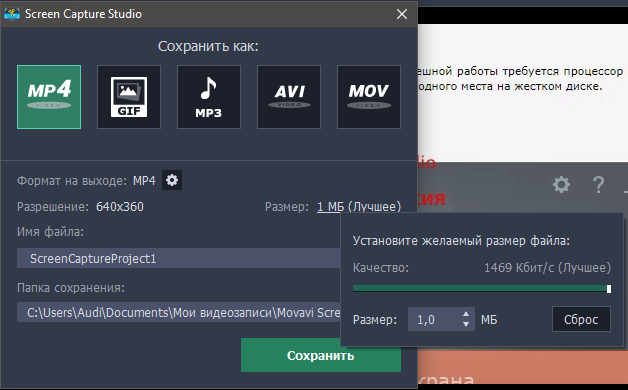Click the 'Имя файла:' label

coord(50,232)
